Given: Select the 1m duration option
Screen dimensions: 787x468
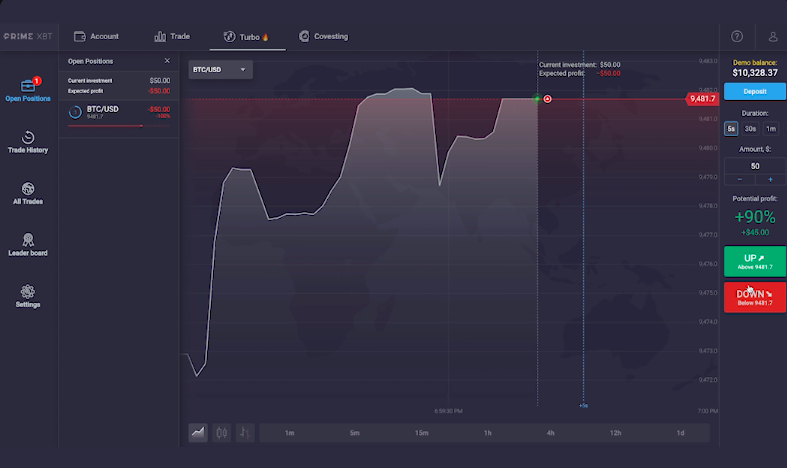Looking at the screenshot, I should pyautogui.click(x=771, y=129).
